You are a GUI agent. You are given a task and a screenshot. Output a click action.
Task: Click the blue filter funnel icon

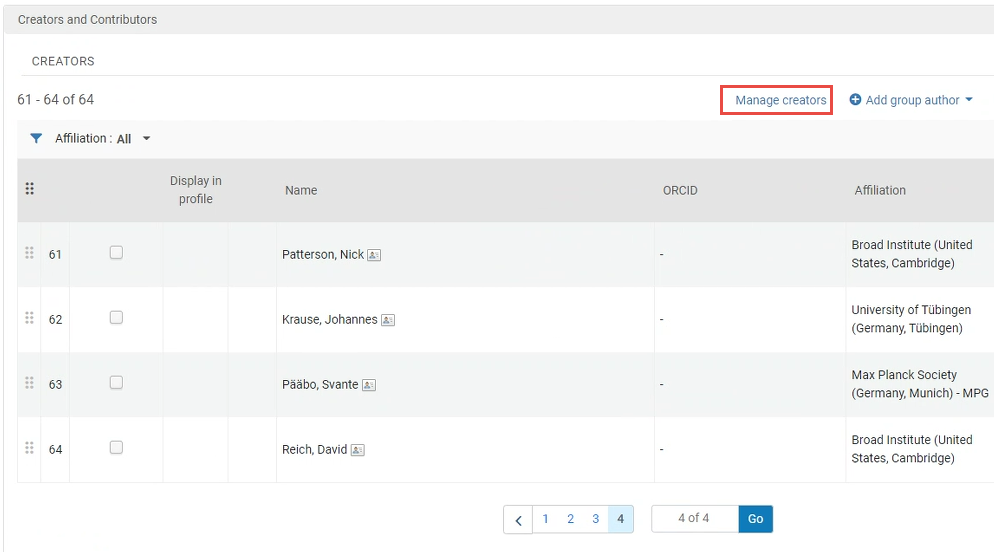pyautogui.click(x=36, y=139)
